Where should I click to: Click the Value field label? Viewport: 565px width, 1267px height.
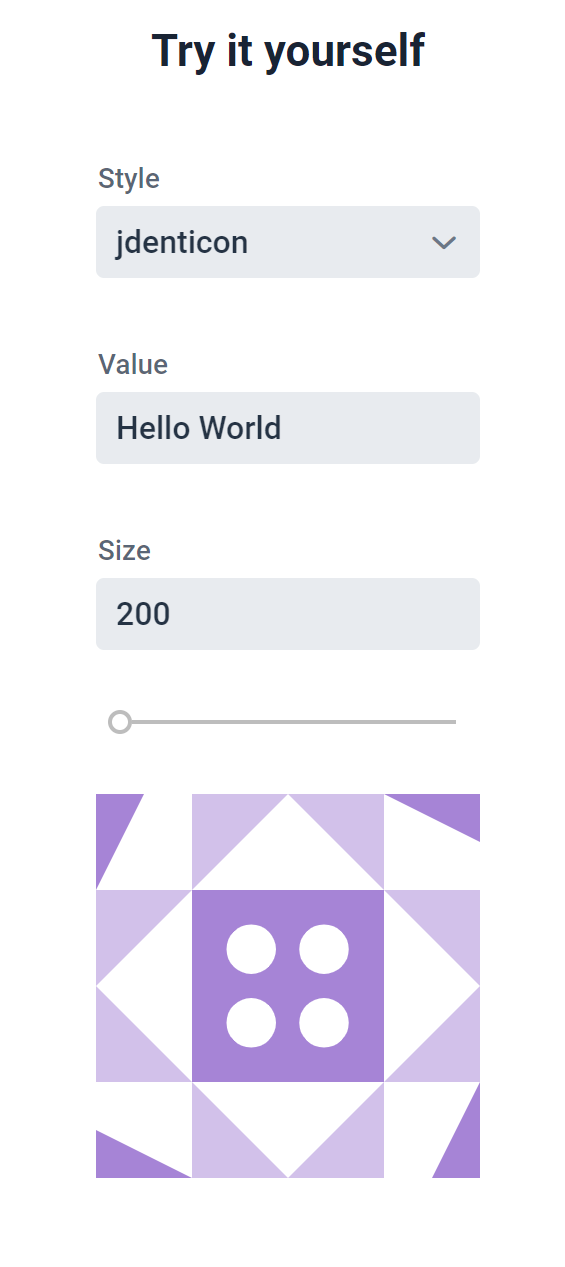click(133, 365)
